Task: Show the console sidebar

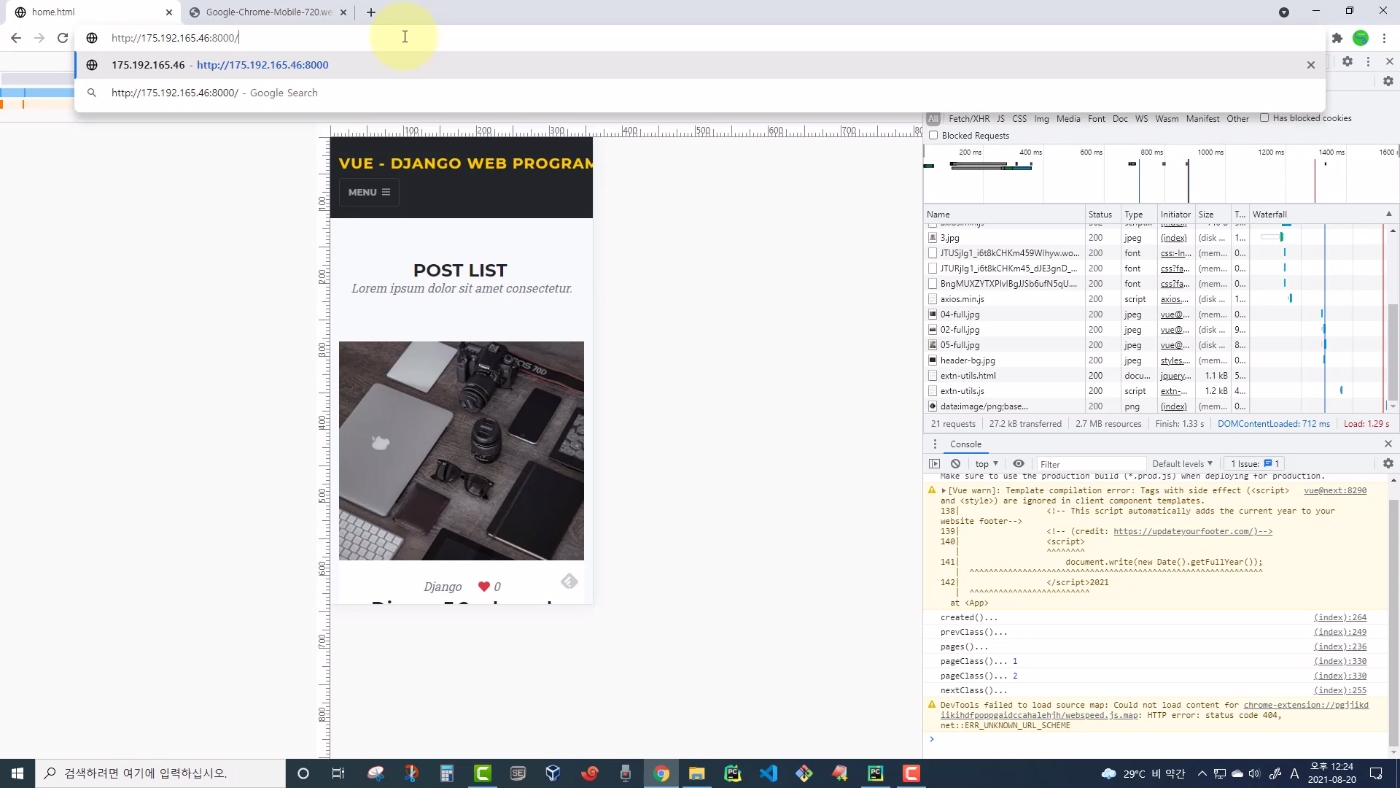Action: [935, 464]
